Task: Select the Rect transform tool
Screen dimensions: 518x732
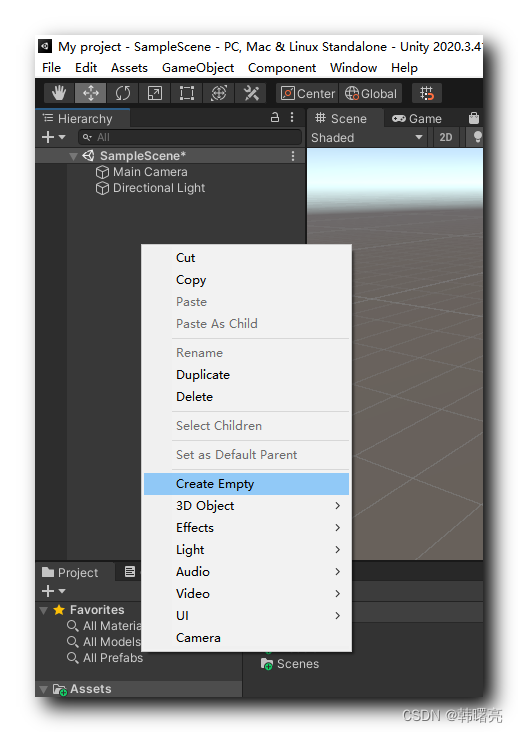Action: pos(187,93)
